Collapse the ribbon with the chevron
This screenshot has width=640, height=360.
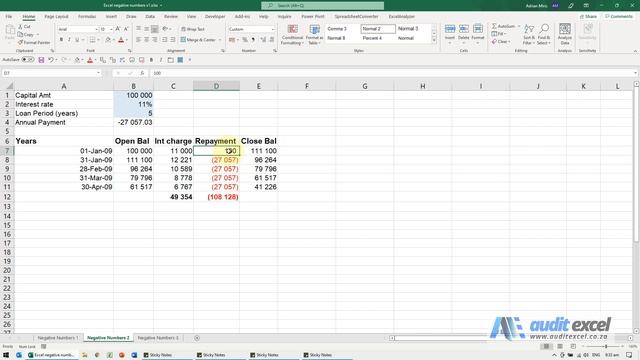click(635, 51)
